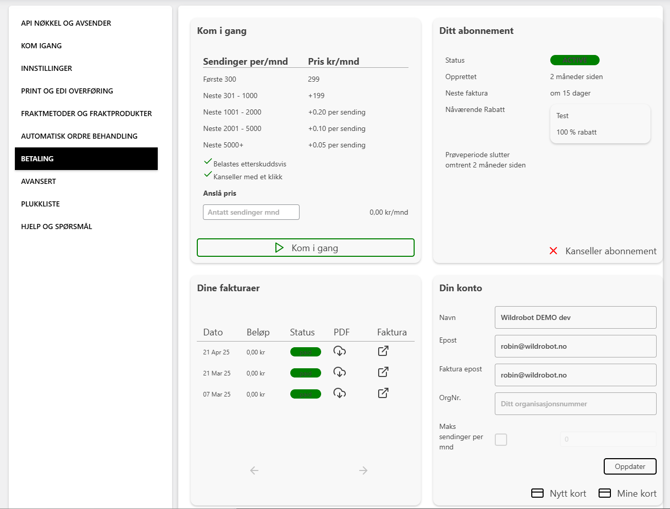The width and height of the screenshot is (670, 509).
Task: Toggle Maks sendinger per mnd checkbox
Action: pos(501,439)
